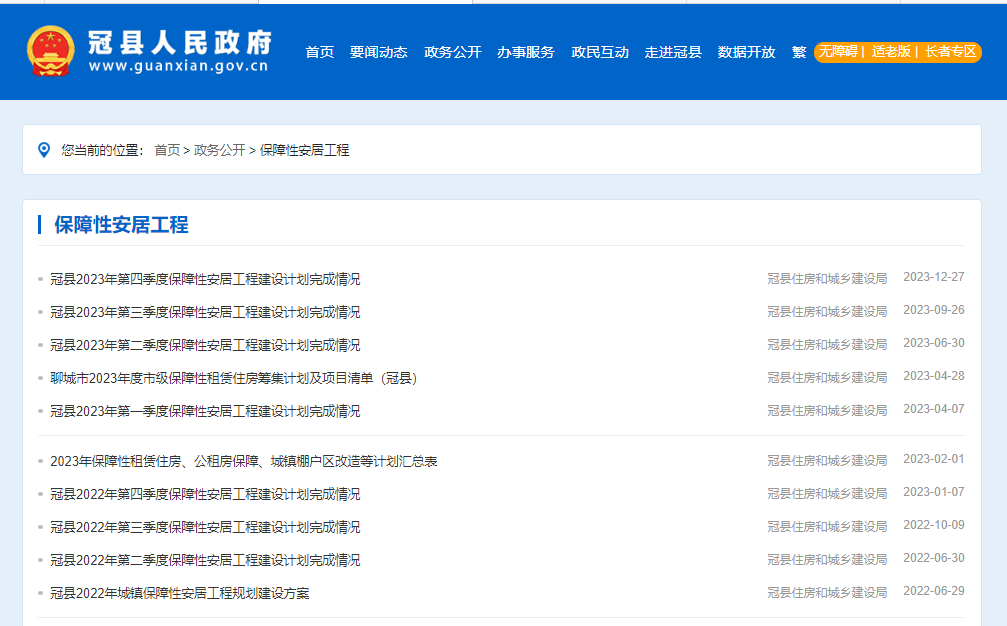The image size is (1007, 626).
Task: Click 冠县住房和城乡建设局 beside 2023-02-01
Action: point(827,460)
